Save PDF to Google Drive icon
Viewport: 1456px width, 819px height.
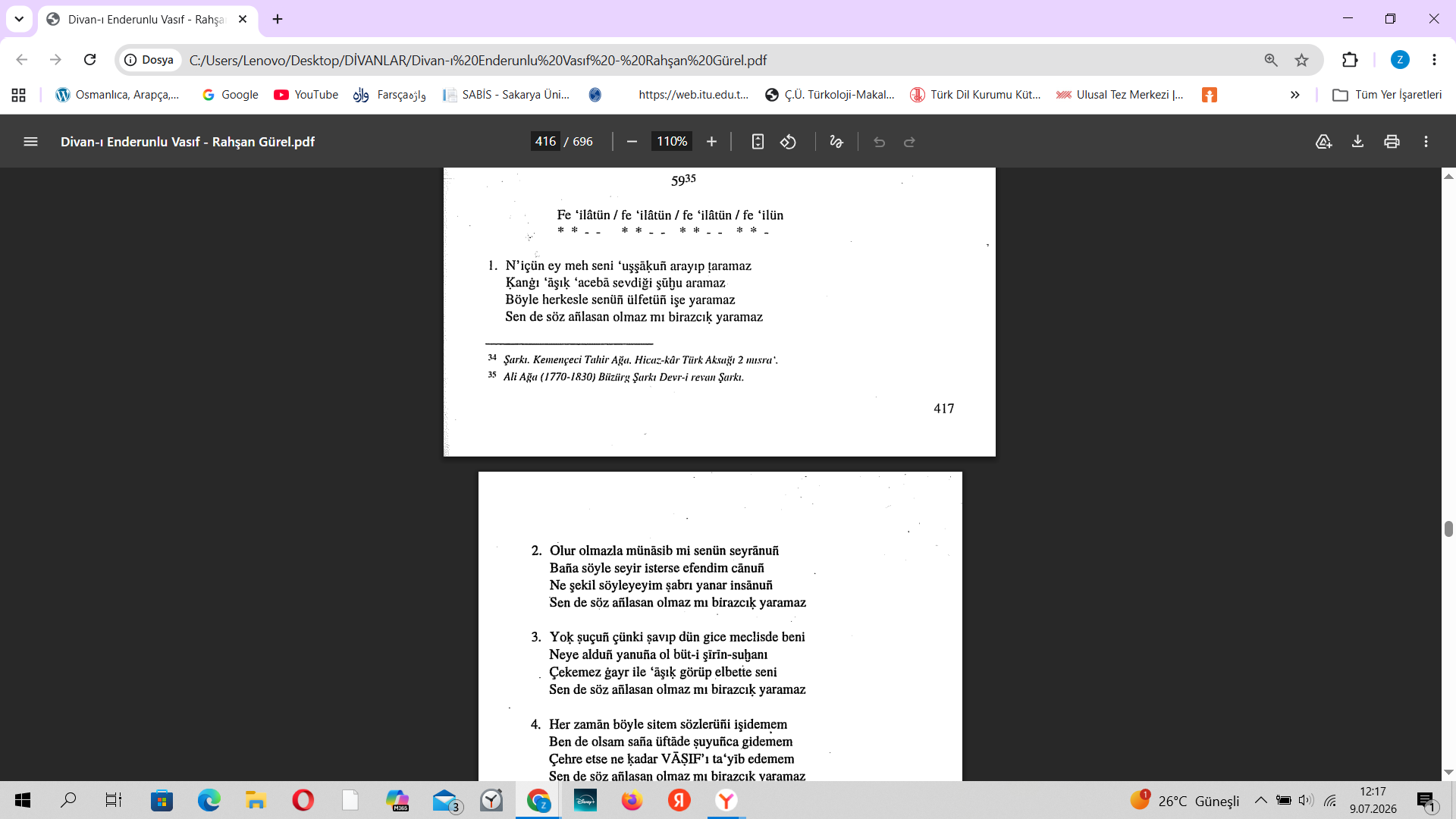1323,142
